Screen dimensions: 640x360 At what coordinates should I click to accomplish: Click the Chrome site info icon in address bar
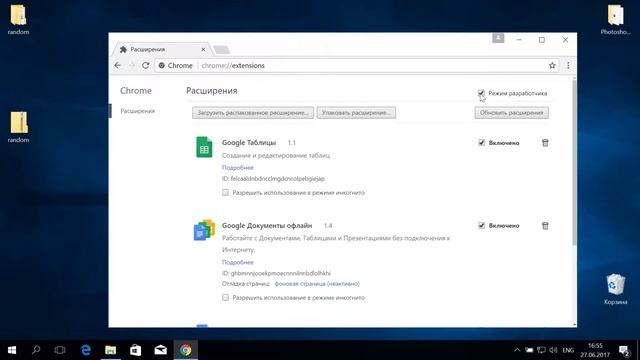tap(162, 65)
